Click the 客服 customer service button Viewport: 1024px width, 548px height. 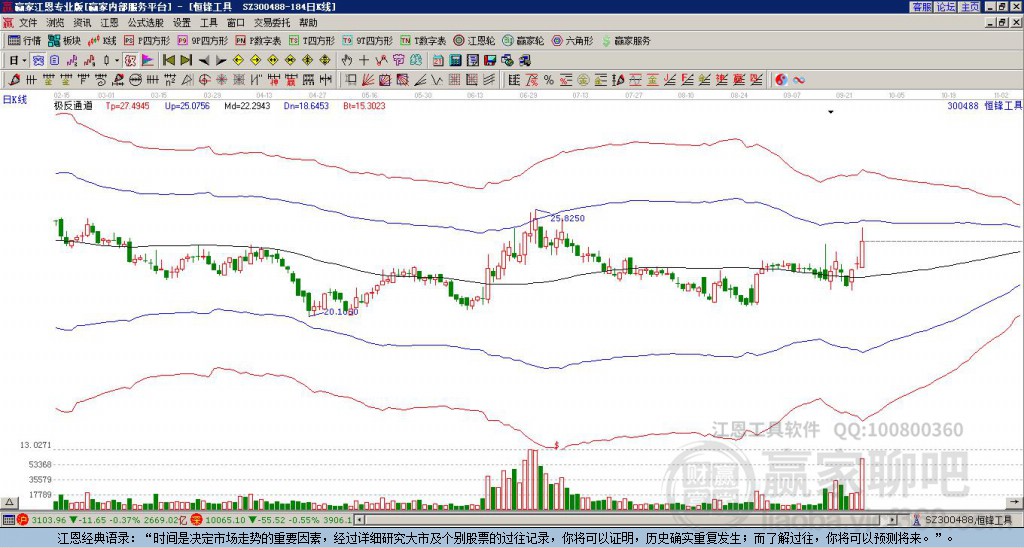pyautogui.click(x=922, y=7)
